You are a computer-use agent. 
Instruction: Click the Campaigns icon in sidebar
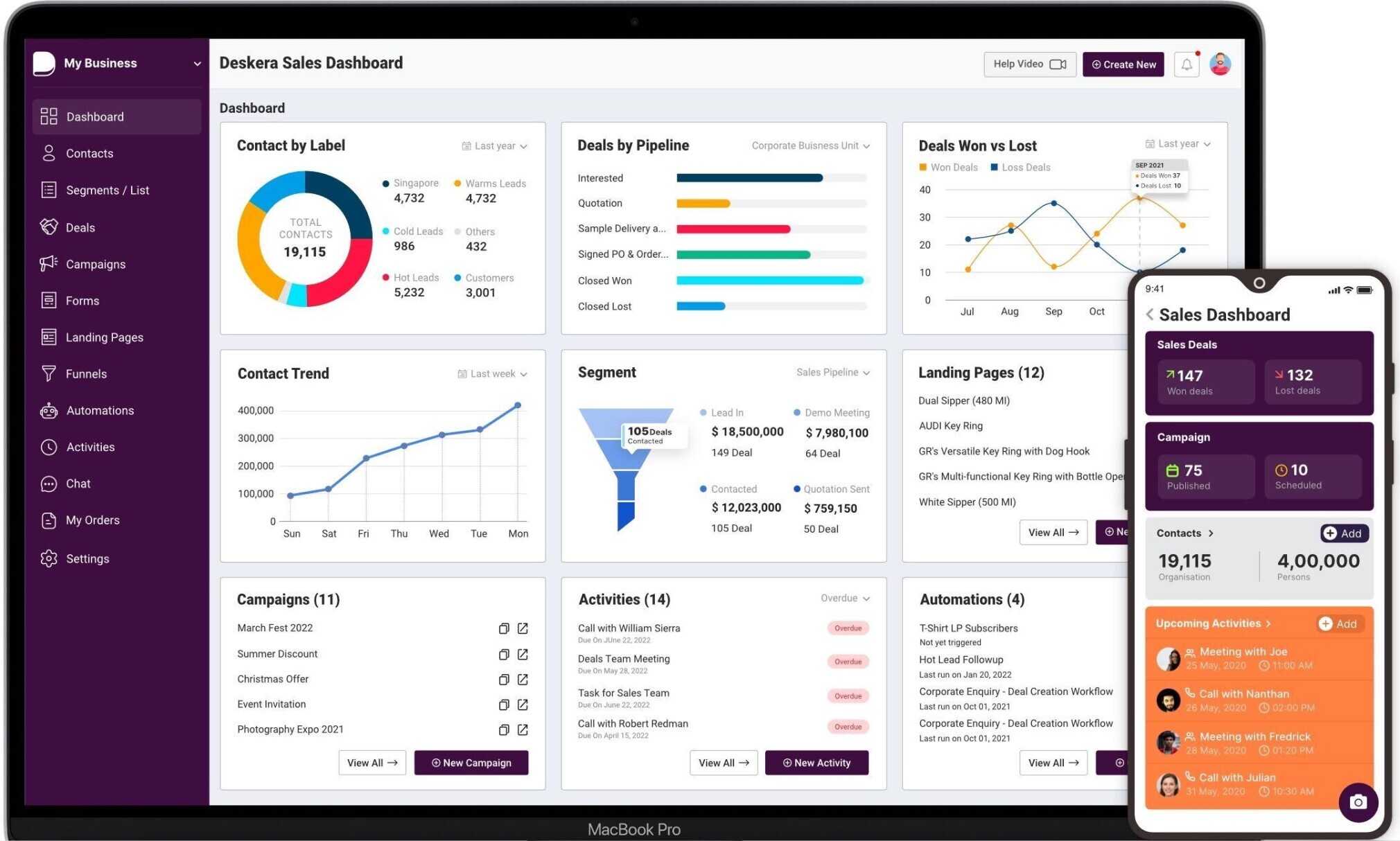tap(47, 263)
